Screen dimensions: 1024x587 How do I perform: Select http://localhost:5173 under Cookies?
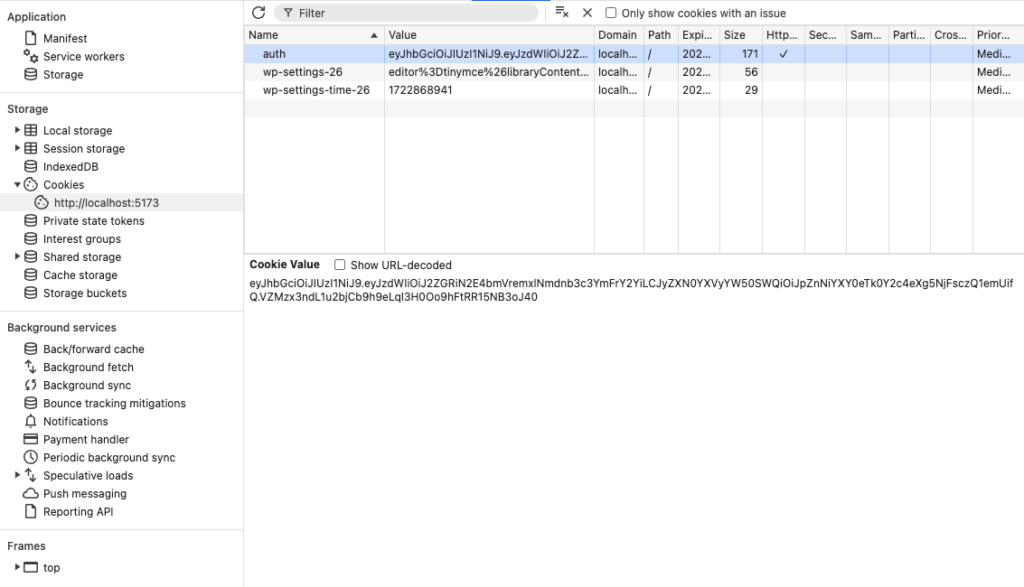106,203
